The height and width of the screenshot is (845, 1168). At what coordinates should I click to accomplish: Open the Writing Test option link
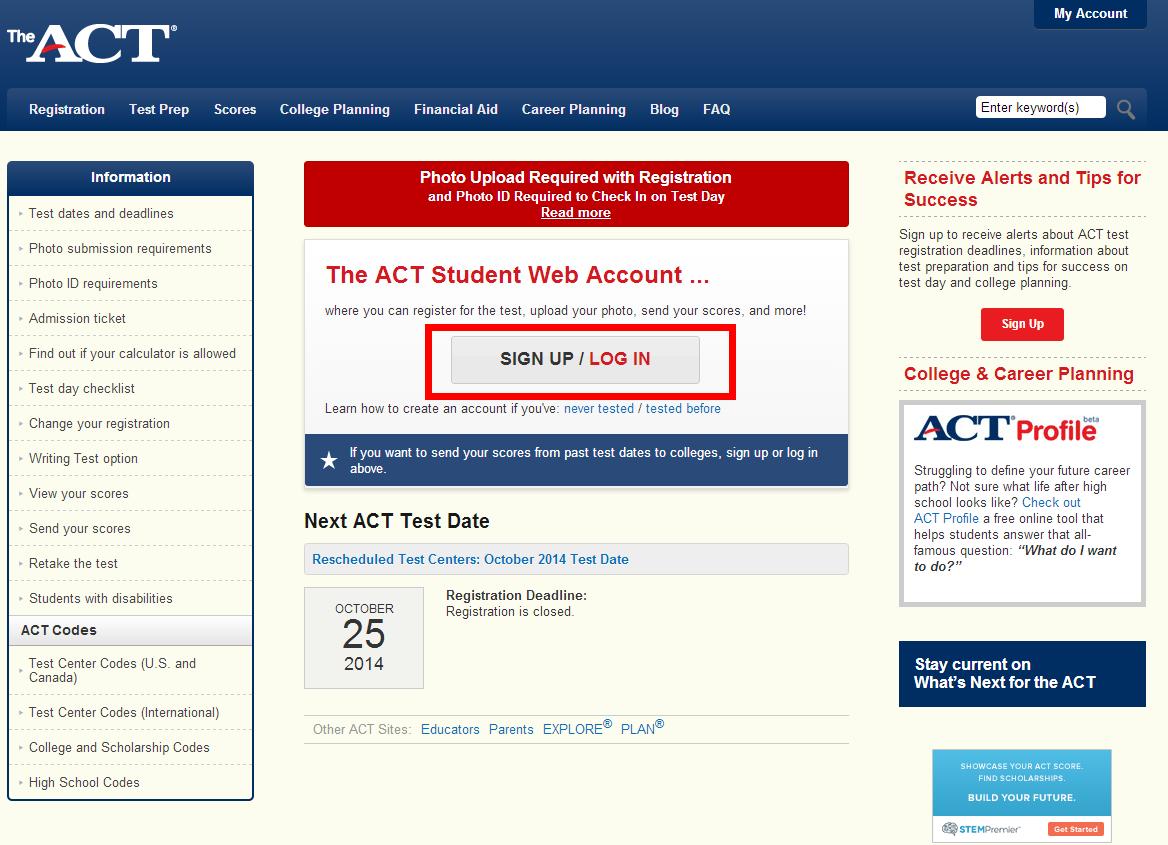click(x=83, y=459)
